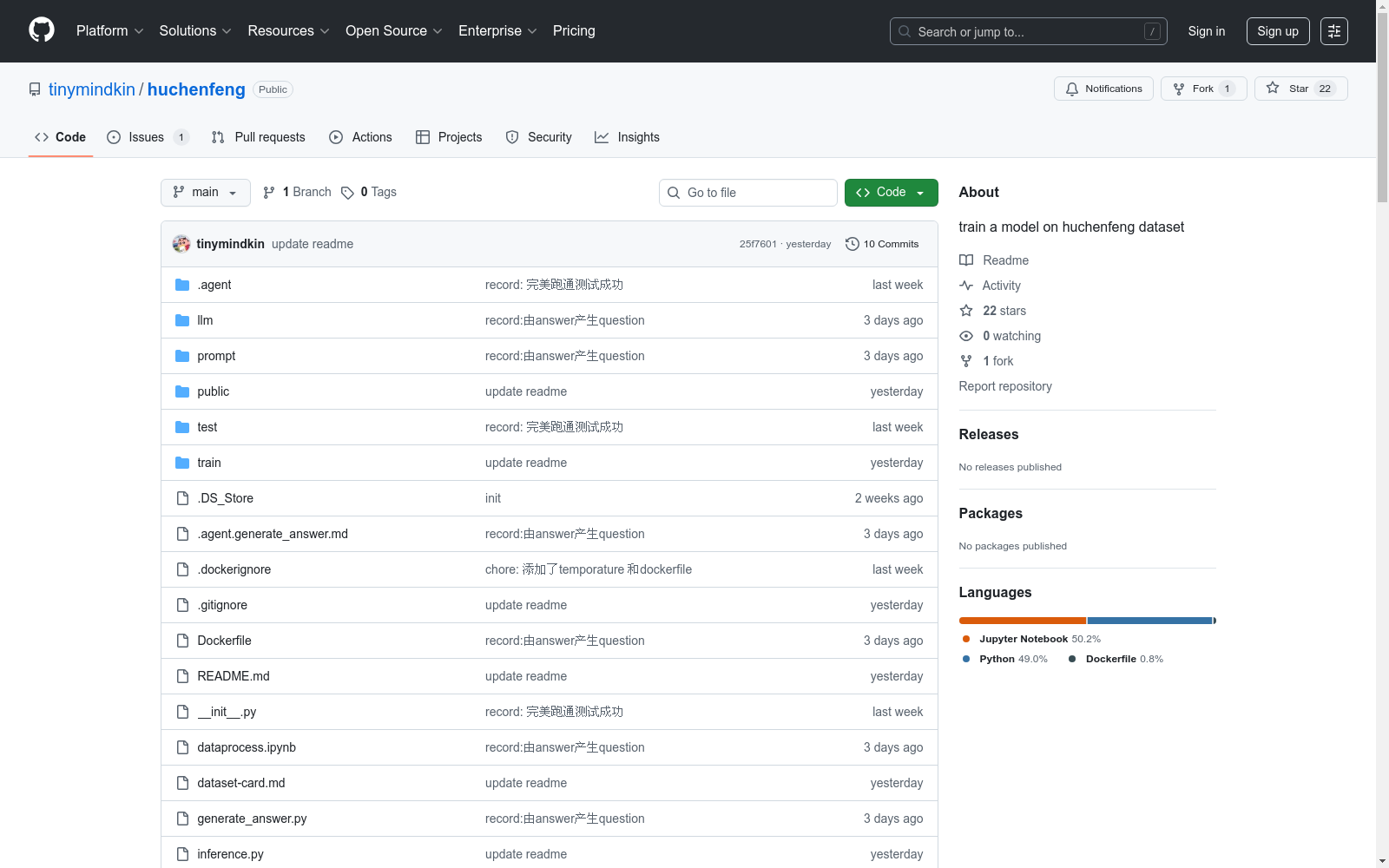1389x868 pixels.
Task: Open generate_answer.py file
Action: coord(252,819)
